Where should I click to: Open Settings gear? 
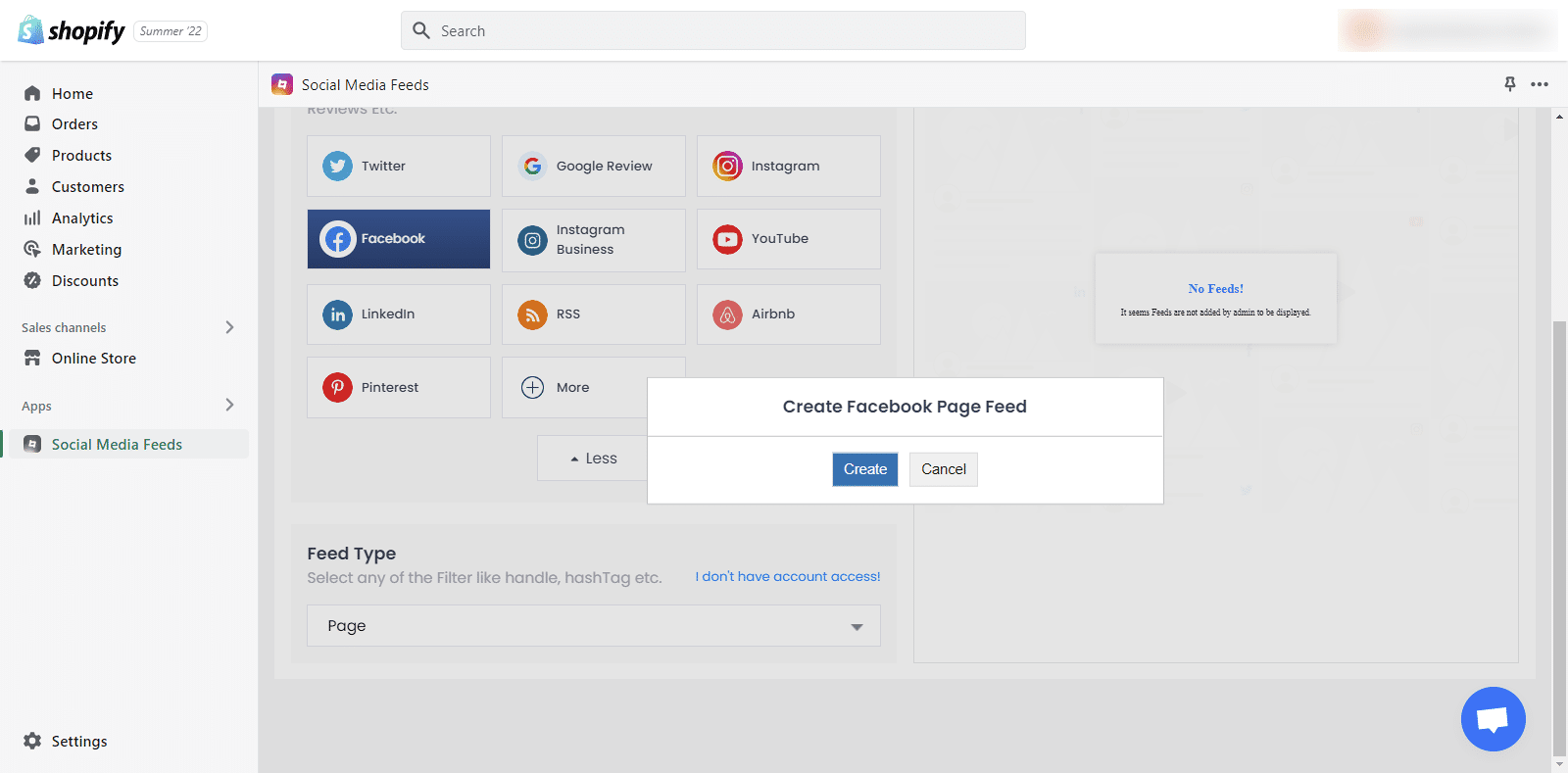pos(32,742)
